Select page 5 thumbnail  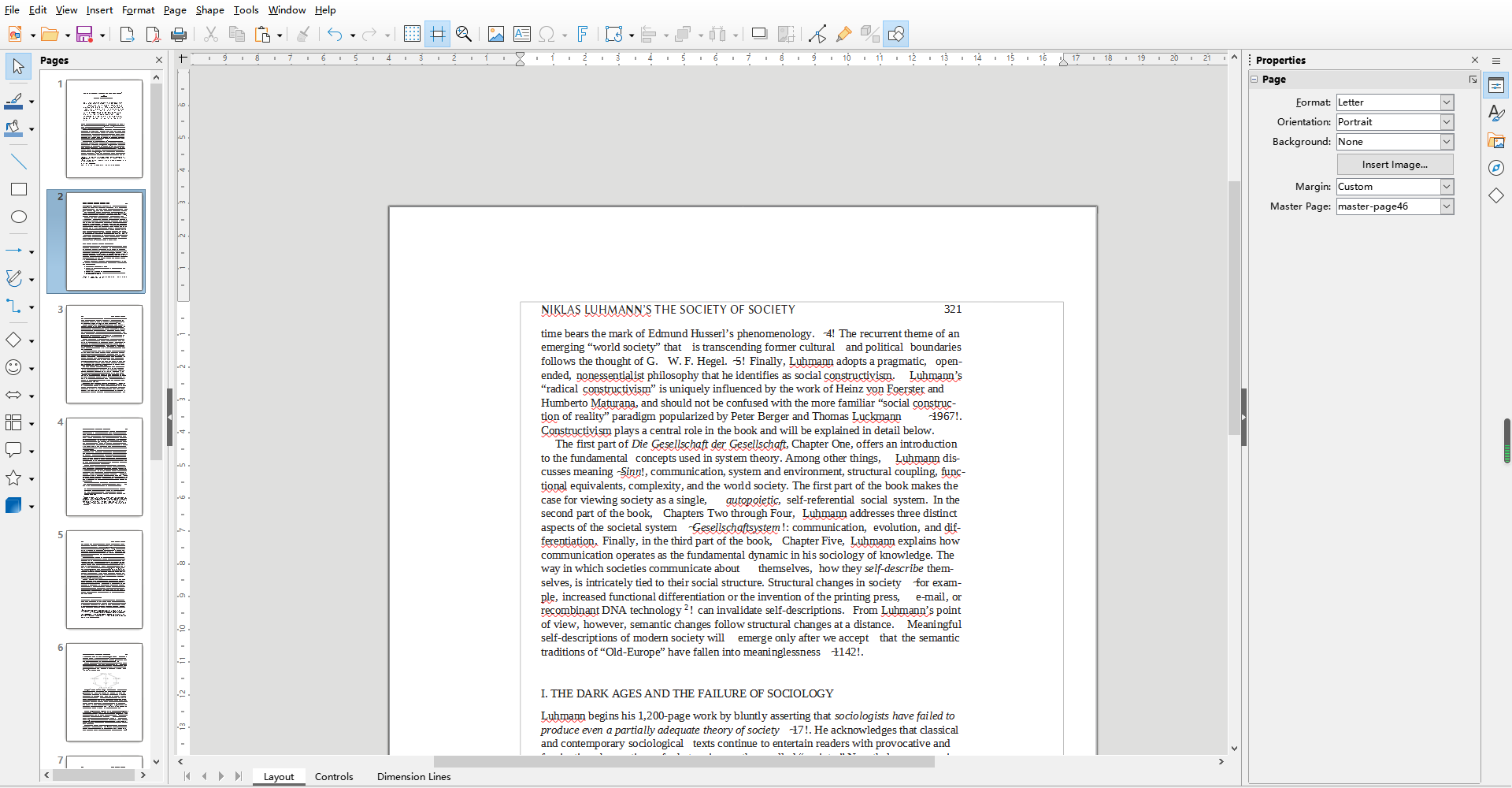point(104,579)
